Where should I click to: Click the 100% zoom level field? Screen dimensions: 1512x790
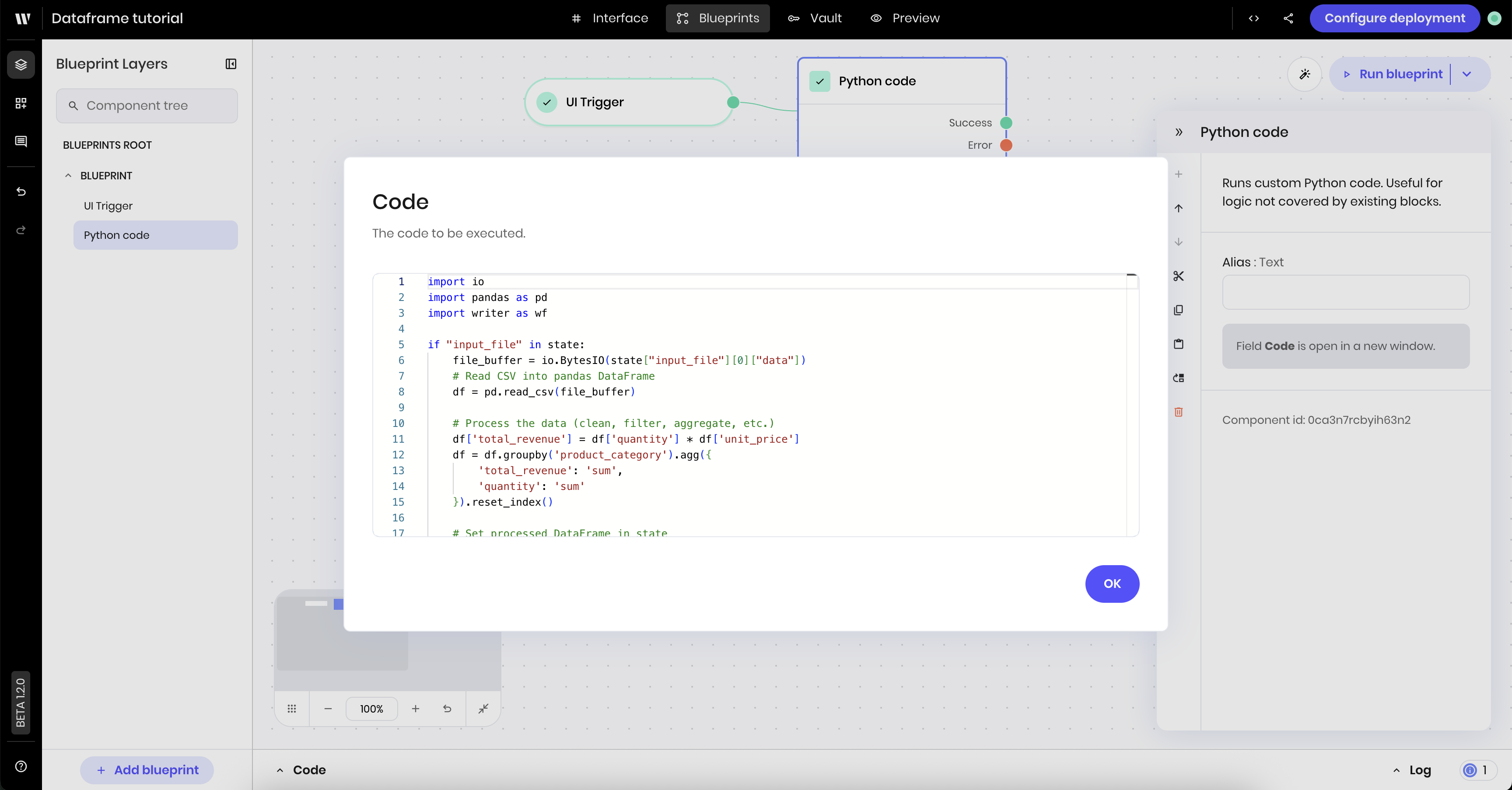pos(371,708)
